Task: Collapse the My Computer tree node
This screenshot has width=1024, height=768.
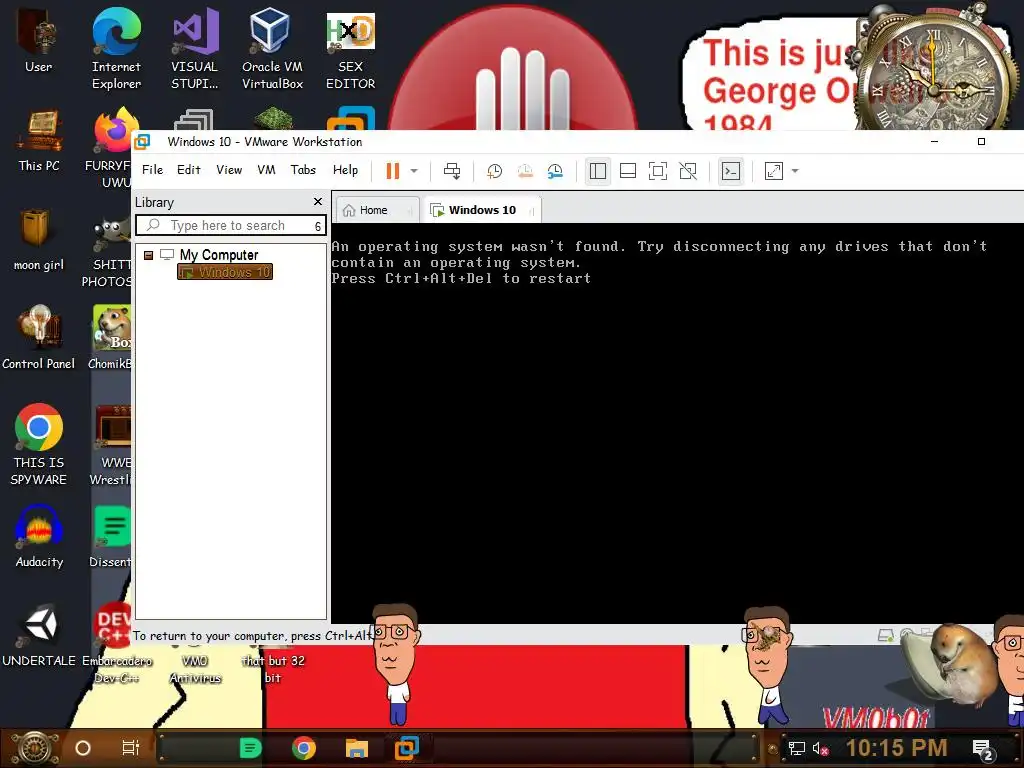Action: (x=148, y=255)
